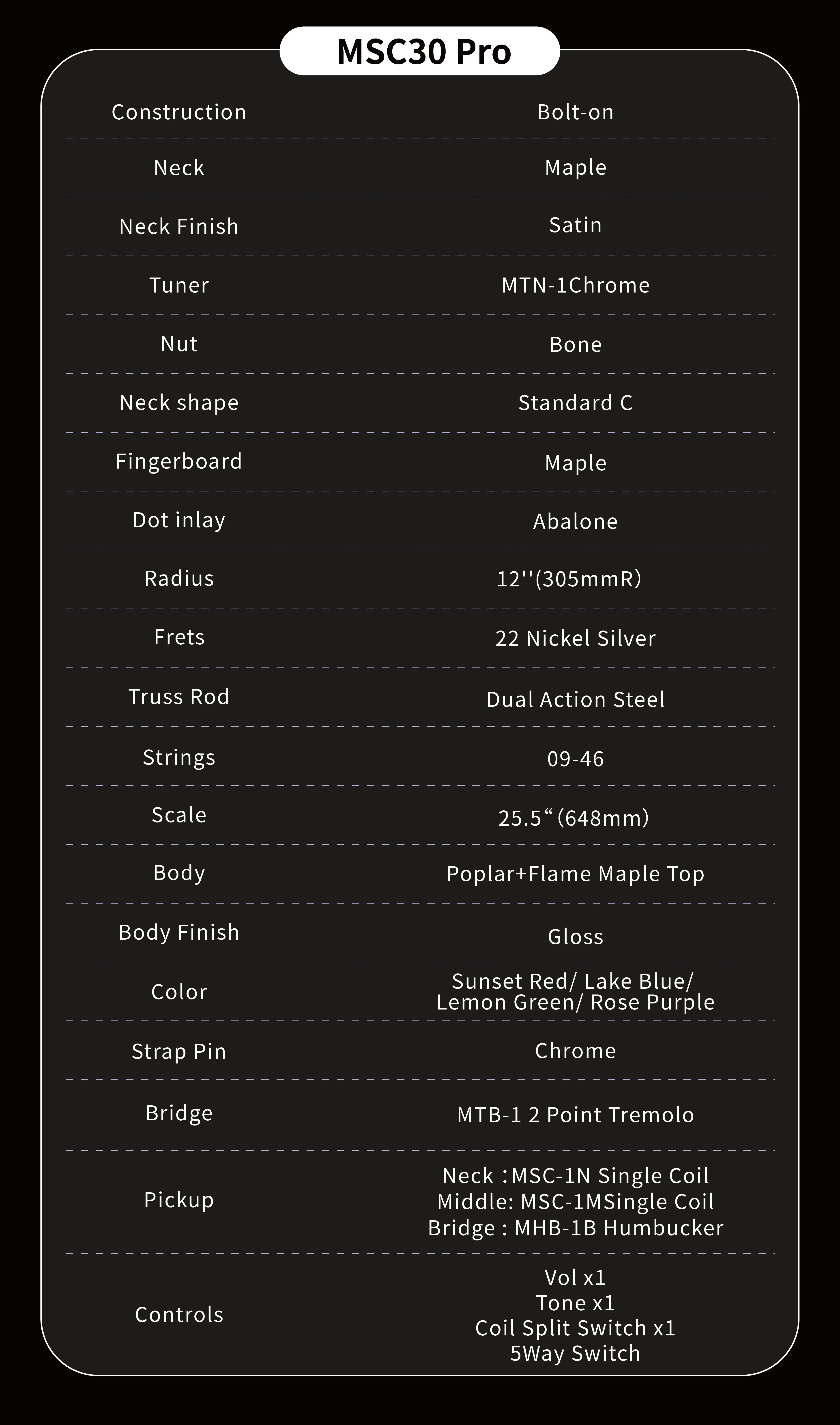Viewport: 840px width, 1425px height.
Task: Select the Construction label
Action: click(179, 112)
